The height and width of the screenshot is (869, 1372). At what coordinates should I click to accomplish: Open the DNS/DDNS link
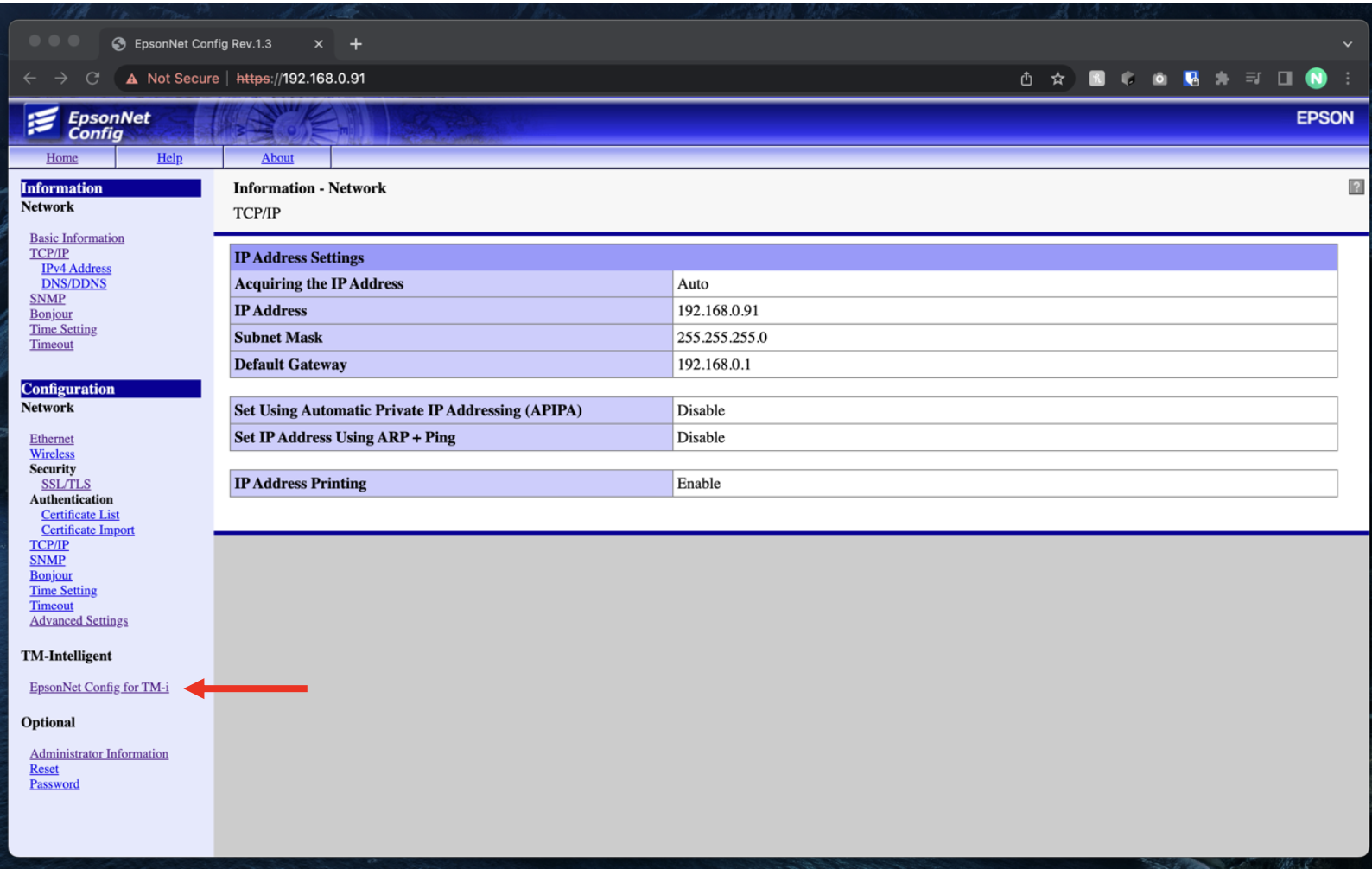pos(73,283)
